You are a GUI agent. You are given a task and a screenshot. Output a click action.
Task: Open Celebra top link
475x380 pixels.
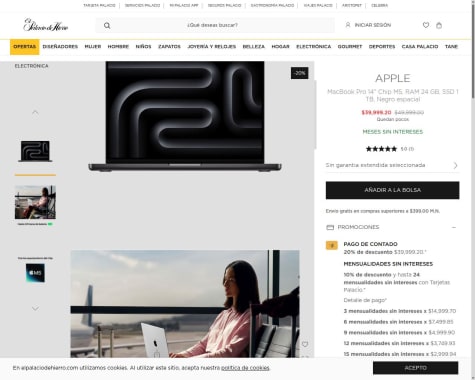(x=379, y=5)
